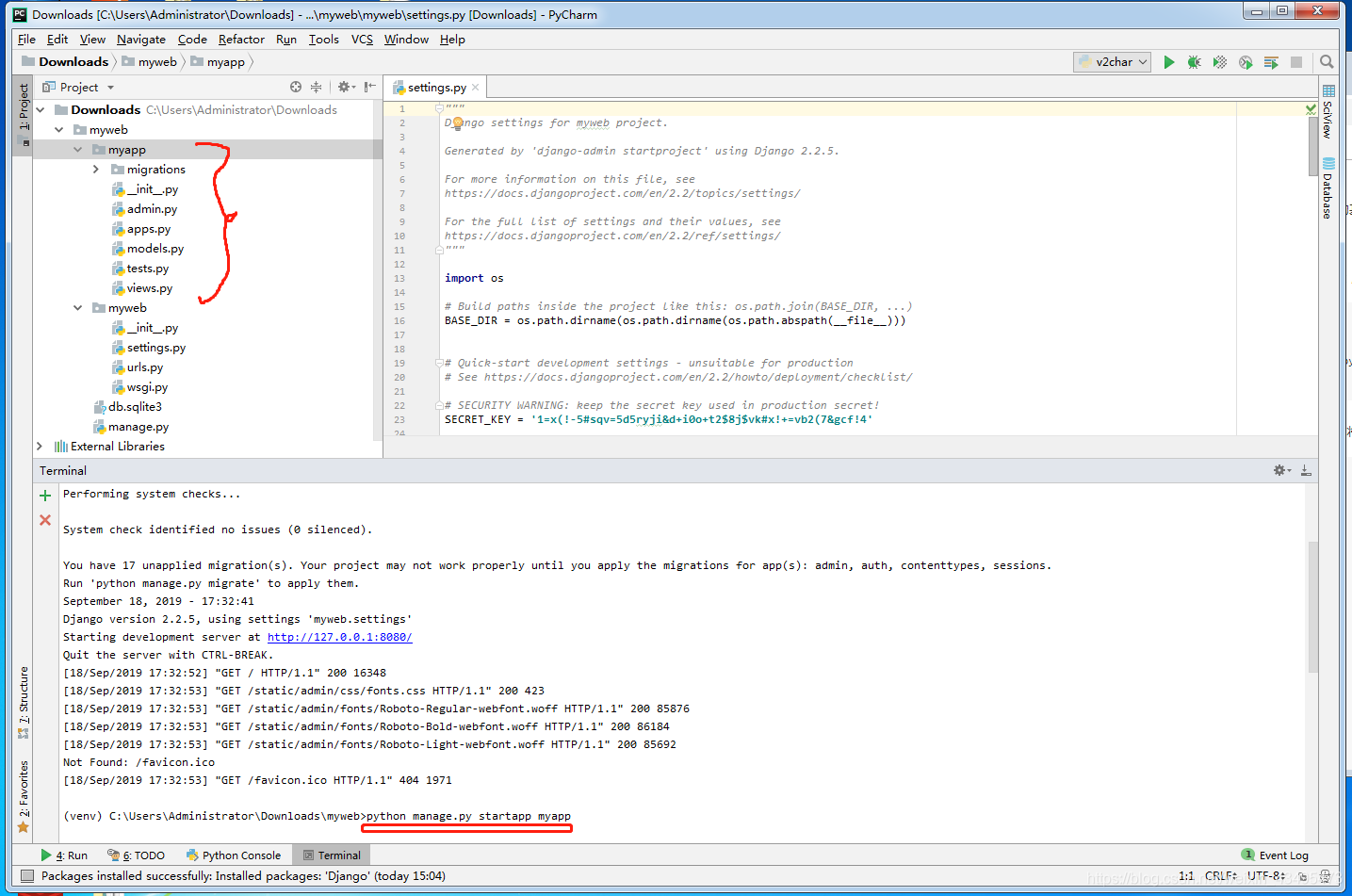Image resolution: width=1352 pixels, height=896 pixels.
Task: Click scroll-from-source target icon in Project panel
Action: pyautogui.click(x=296, y=87)
